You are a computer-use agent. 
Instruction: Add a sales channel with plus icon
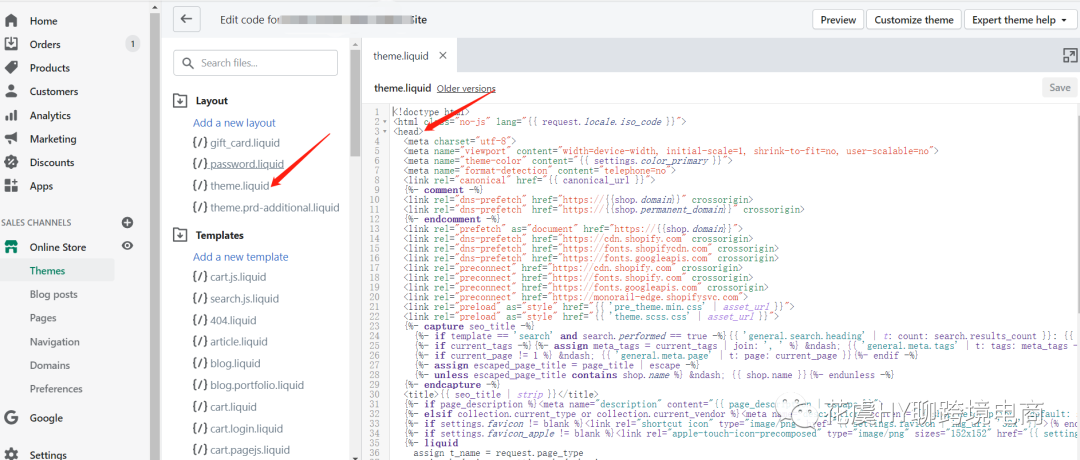coord(127,222)
